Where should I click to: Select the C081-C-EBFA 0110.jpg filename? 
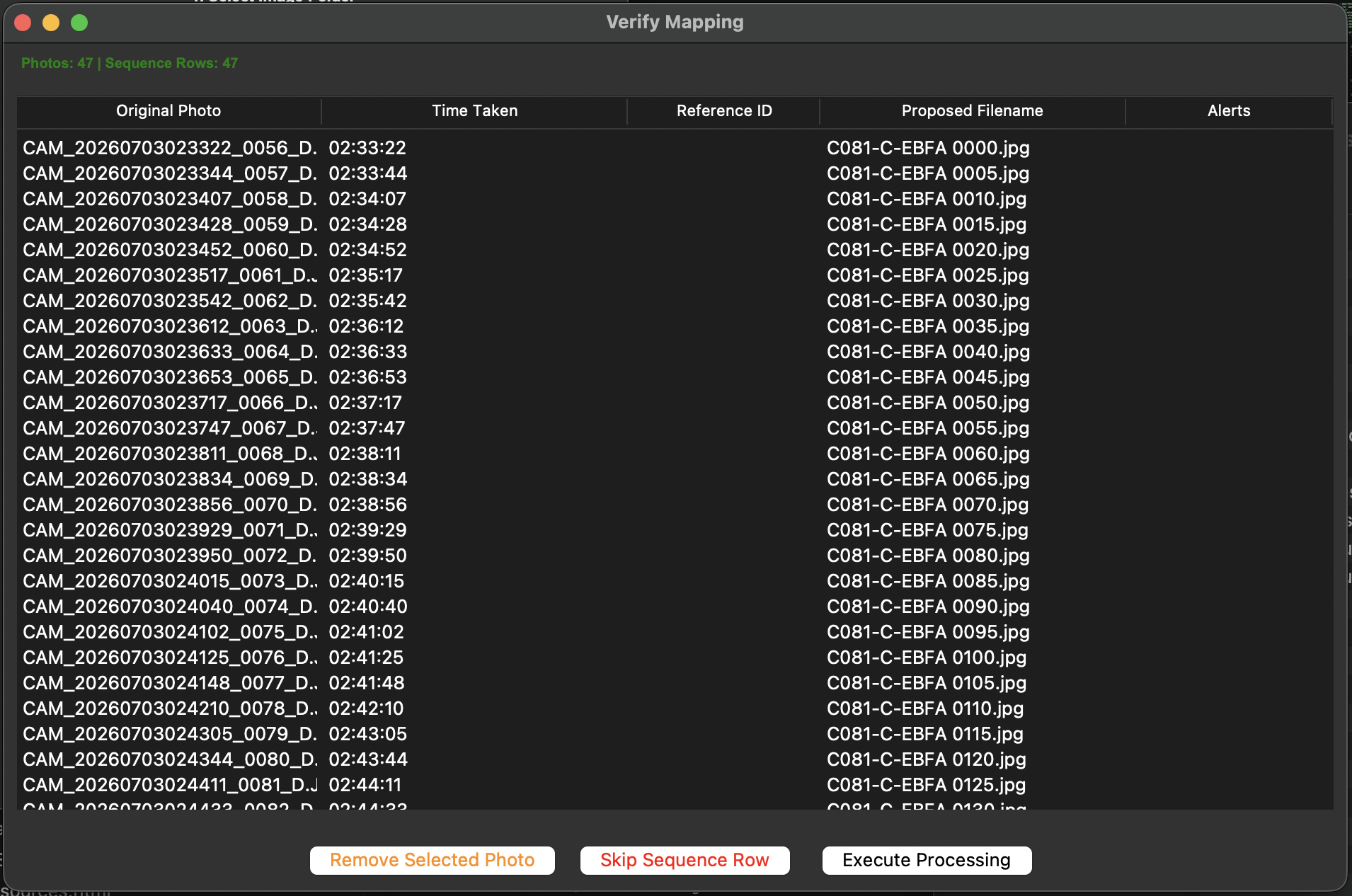click(925, 708)
